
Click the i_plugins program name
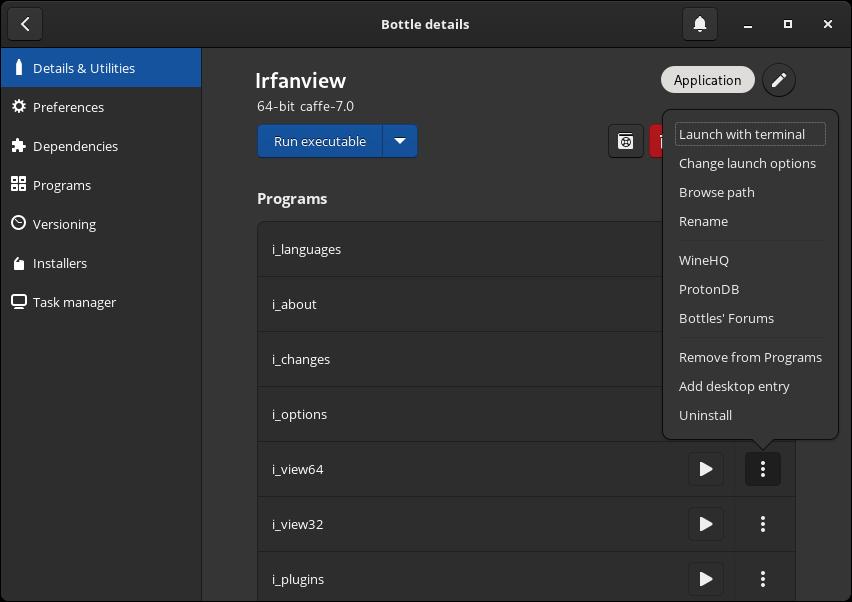tap(298, 580)
